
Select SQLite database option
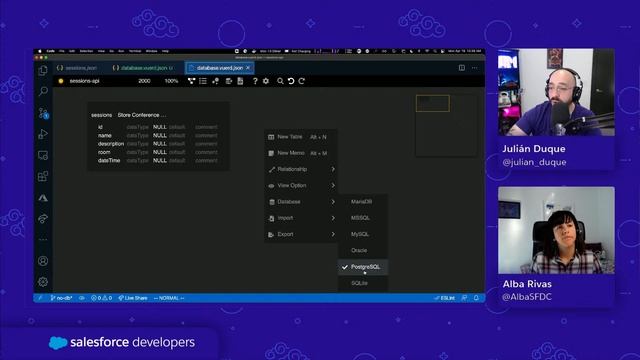click(363, 283)
